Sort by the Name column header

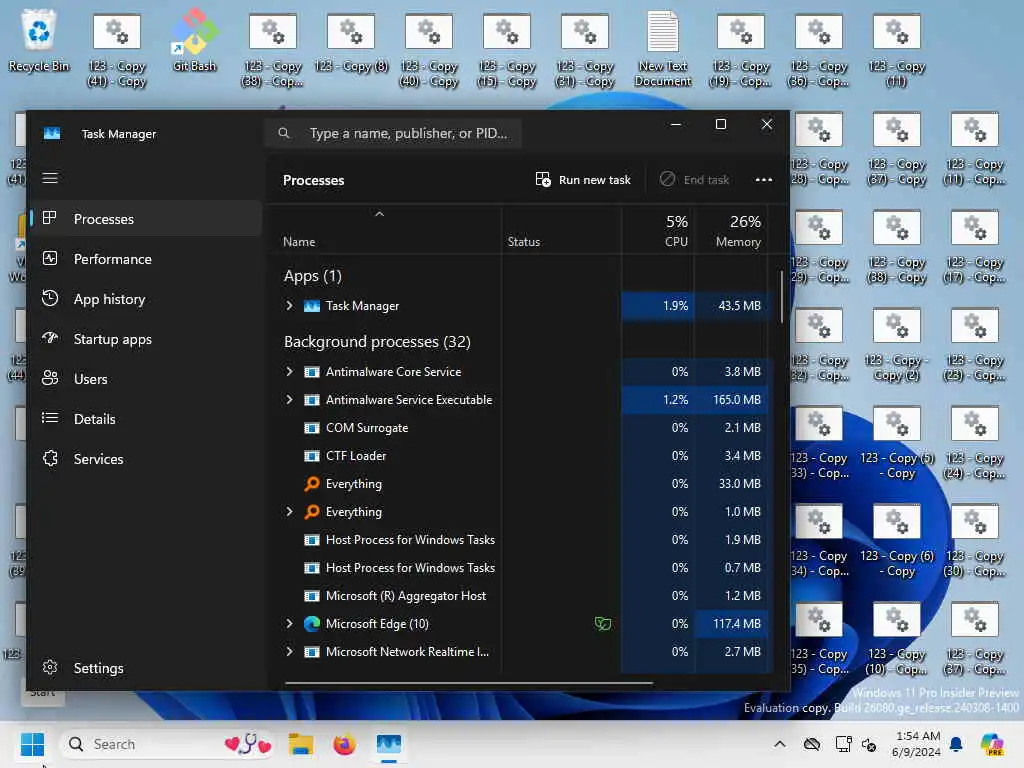tap(385, 231)
